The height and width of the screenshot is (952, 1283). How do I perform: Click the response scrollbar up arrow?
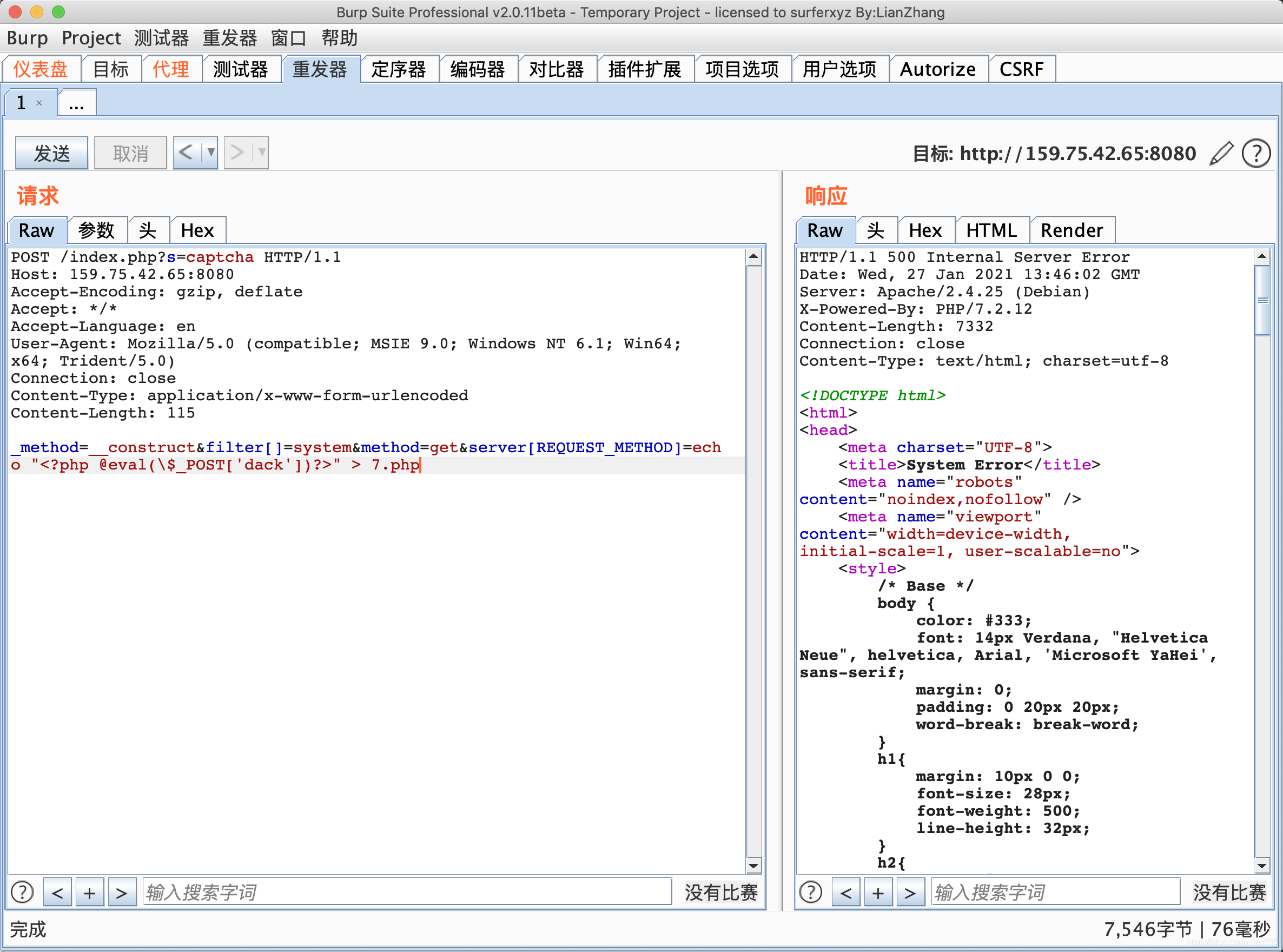coord(1262,256)
